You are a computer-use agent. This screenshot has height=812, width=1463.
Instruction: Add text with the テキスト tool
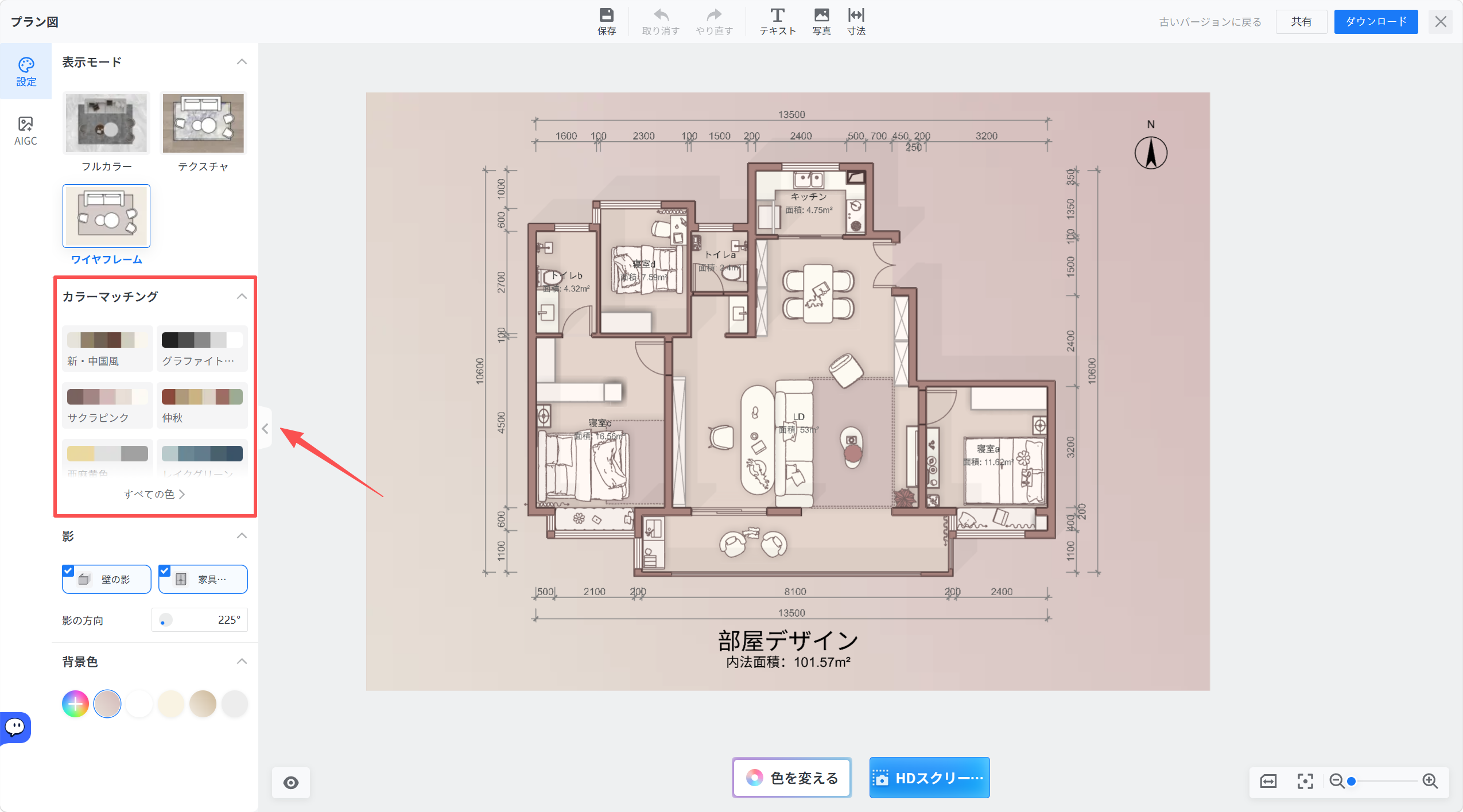778,22
